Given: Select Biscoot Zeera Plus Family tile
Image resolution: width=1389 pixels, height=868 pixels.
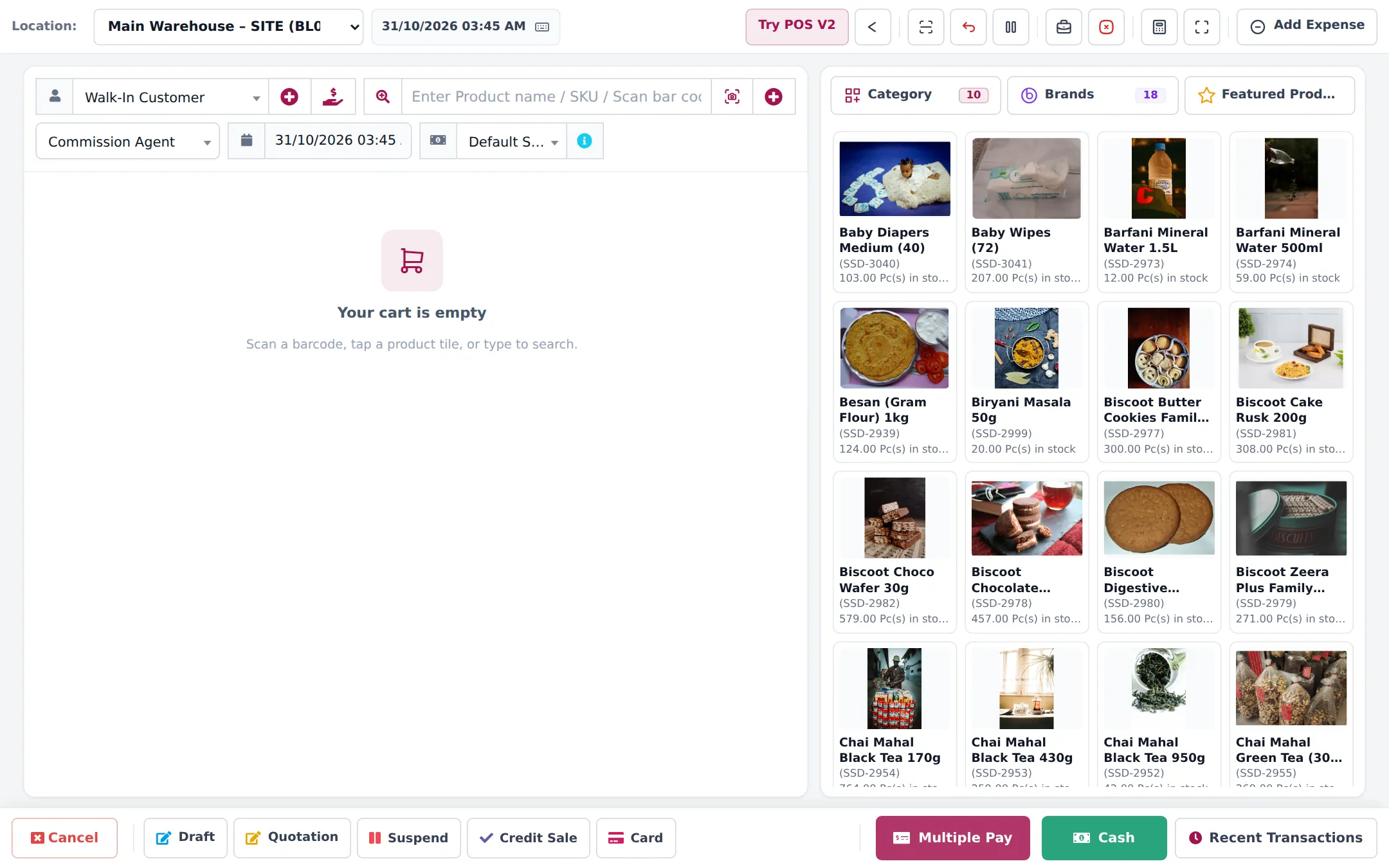Looking at the screenshot, I should (1291, 552).
